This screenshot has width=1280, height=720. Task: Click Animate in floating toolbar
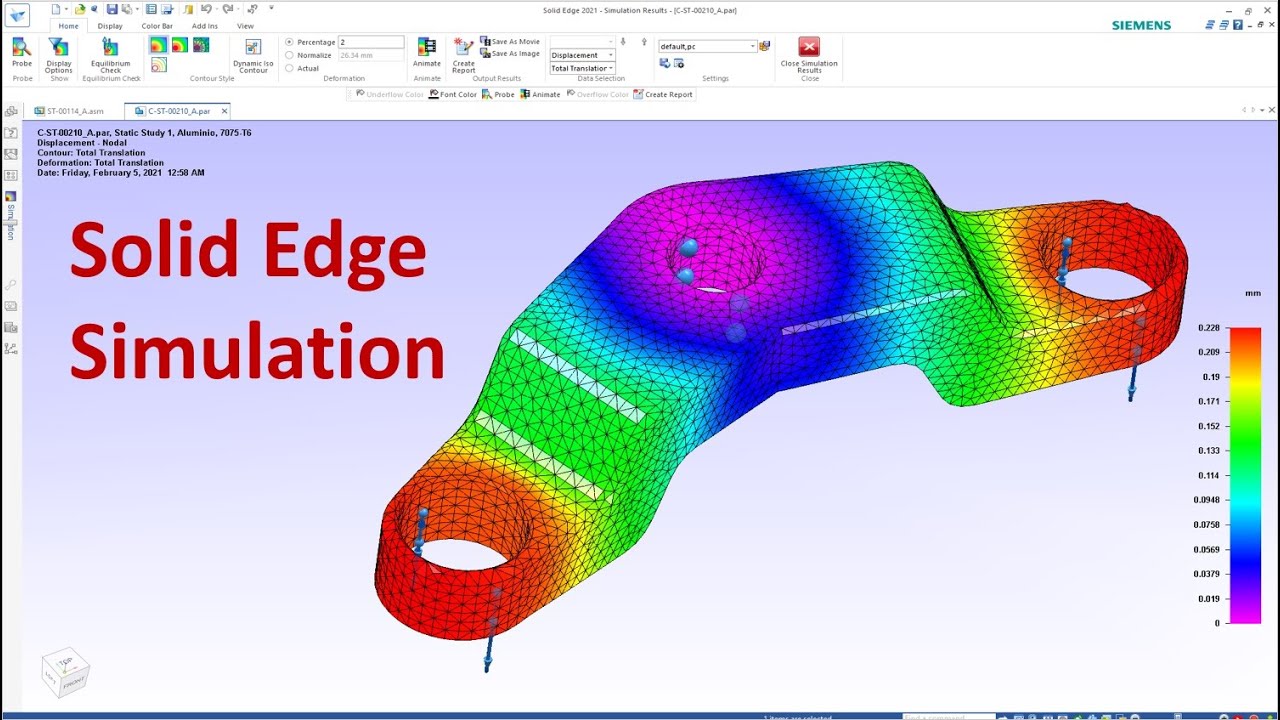point(540,94)
